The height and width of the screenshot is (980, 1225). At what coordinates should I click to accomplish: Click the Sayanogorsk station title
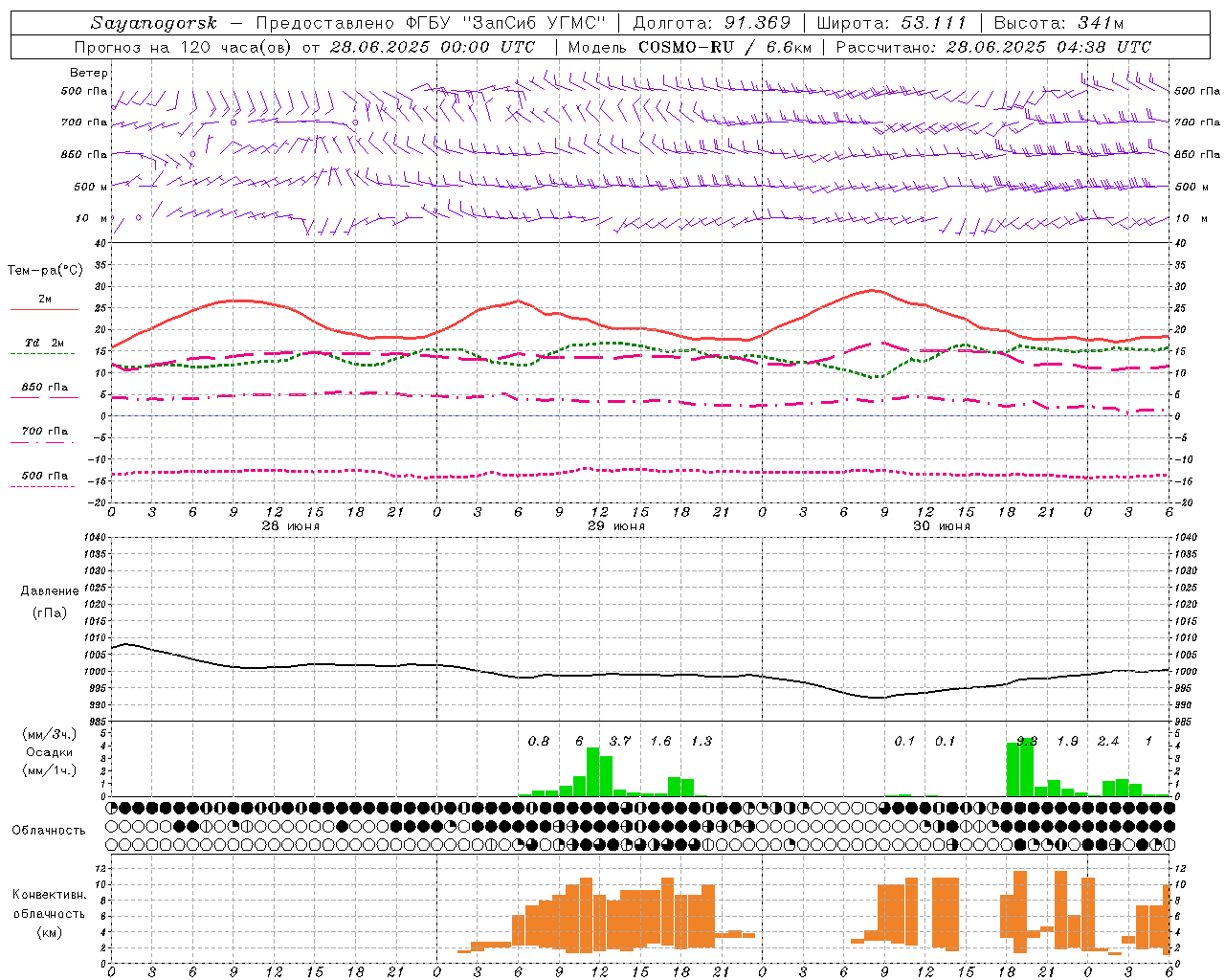click(154, 23)
